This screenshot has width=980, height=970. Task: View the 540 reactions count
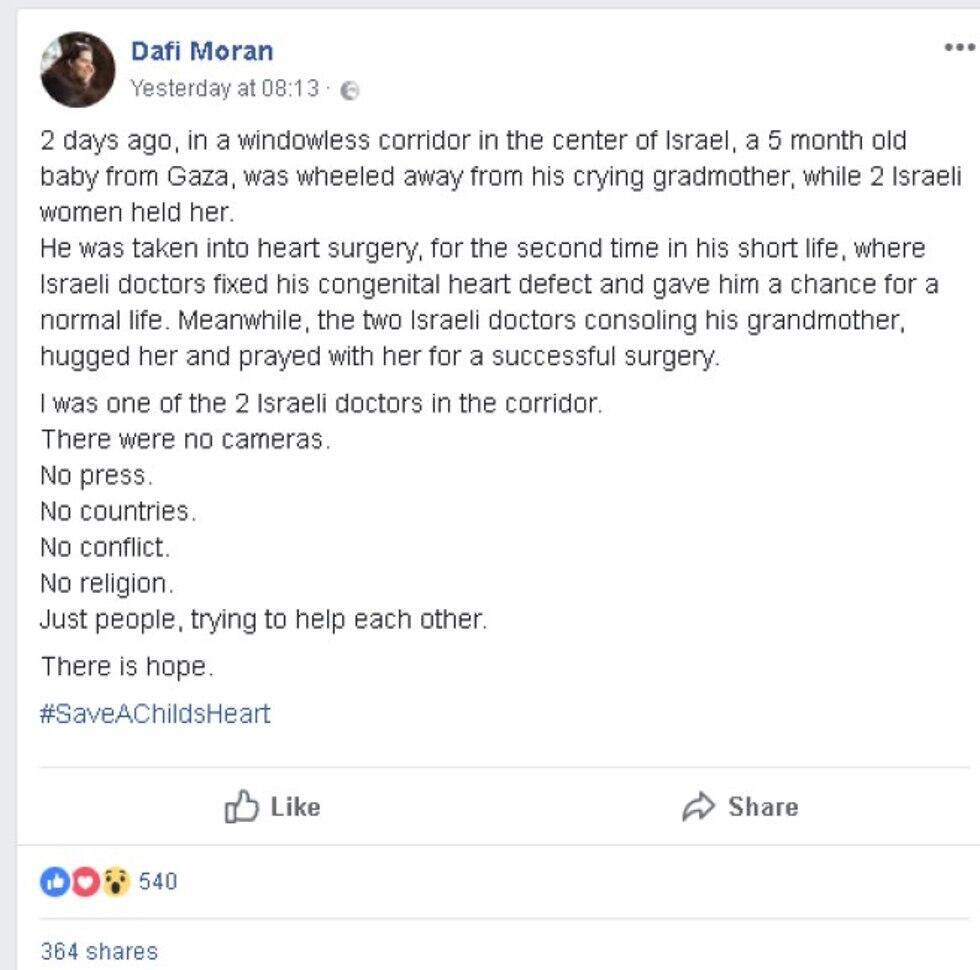158,882
